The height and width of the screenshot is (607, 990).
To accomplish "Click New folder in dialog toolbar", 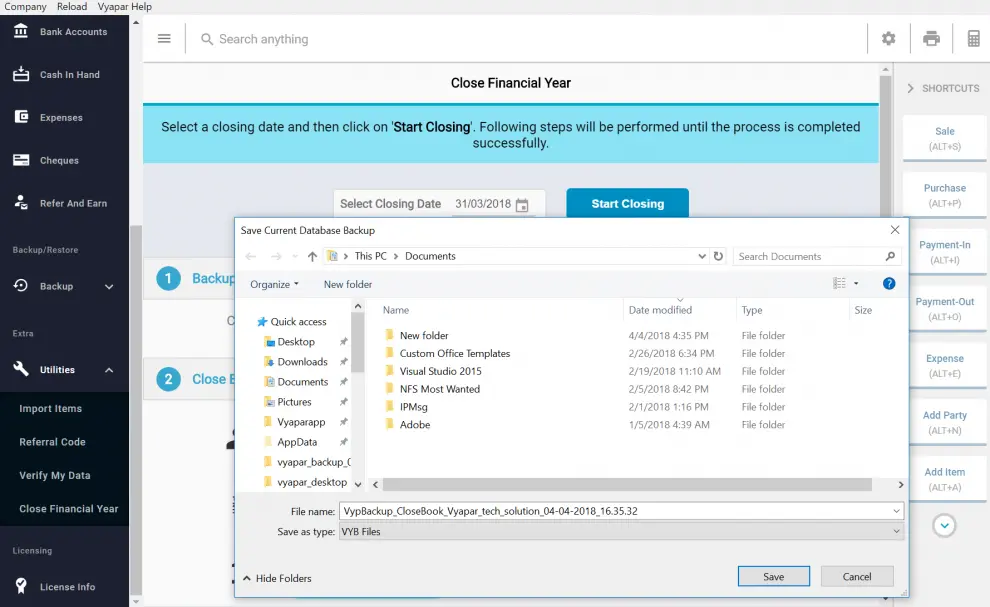I will [348, 284].
